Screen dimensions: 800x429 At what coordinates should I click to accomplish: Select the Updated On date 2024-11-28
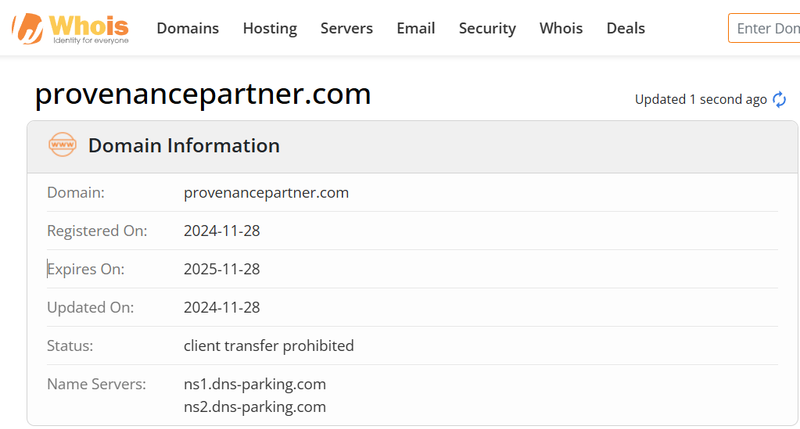point(222,307)
